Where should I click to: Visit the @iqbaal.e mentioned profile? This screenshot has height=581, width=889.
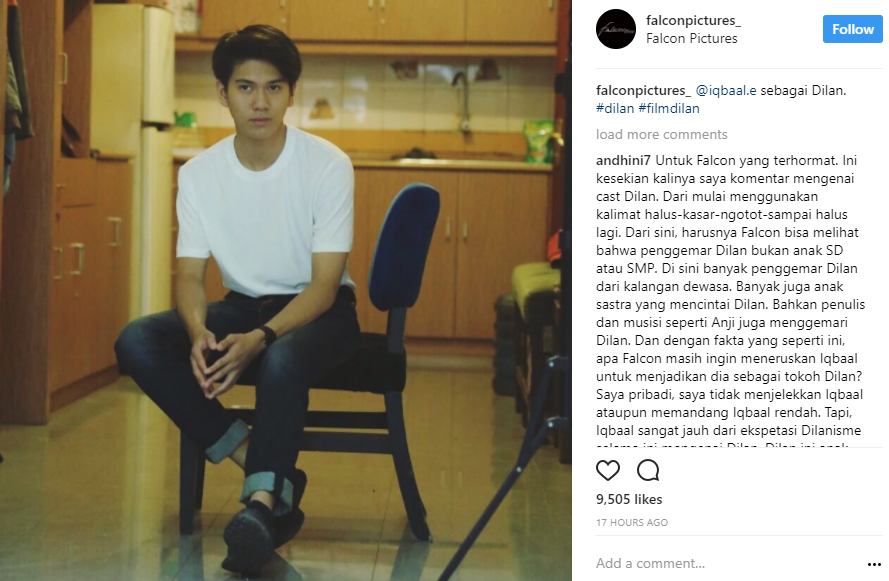[726, 90]
